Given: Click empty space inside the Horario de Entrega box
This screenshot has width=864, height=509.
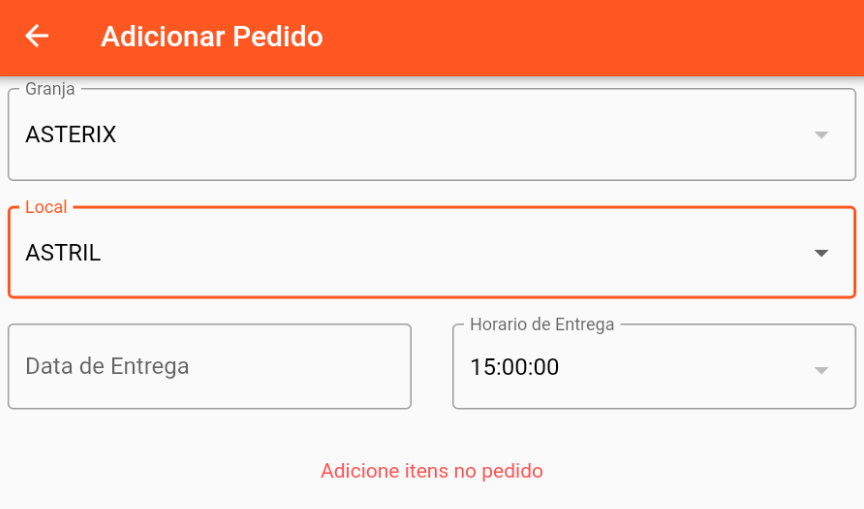Looking at the screenshot, I should pos(680,368).
